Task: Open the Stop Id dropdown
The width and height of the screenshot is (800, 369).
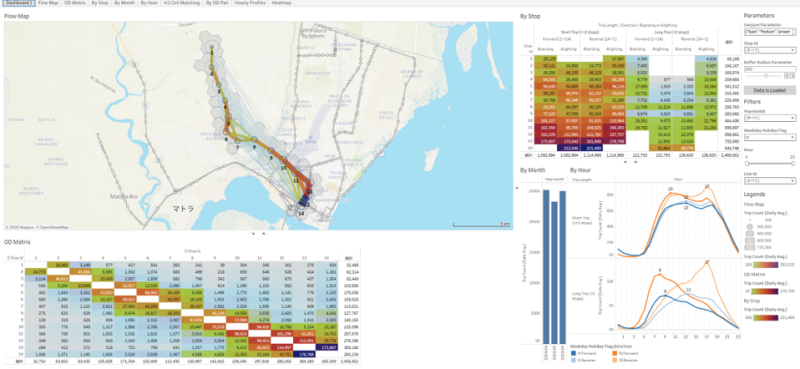Action: (769, 50)
